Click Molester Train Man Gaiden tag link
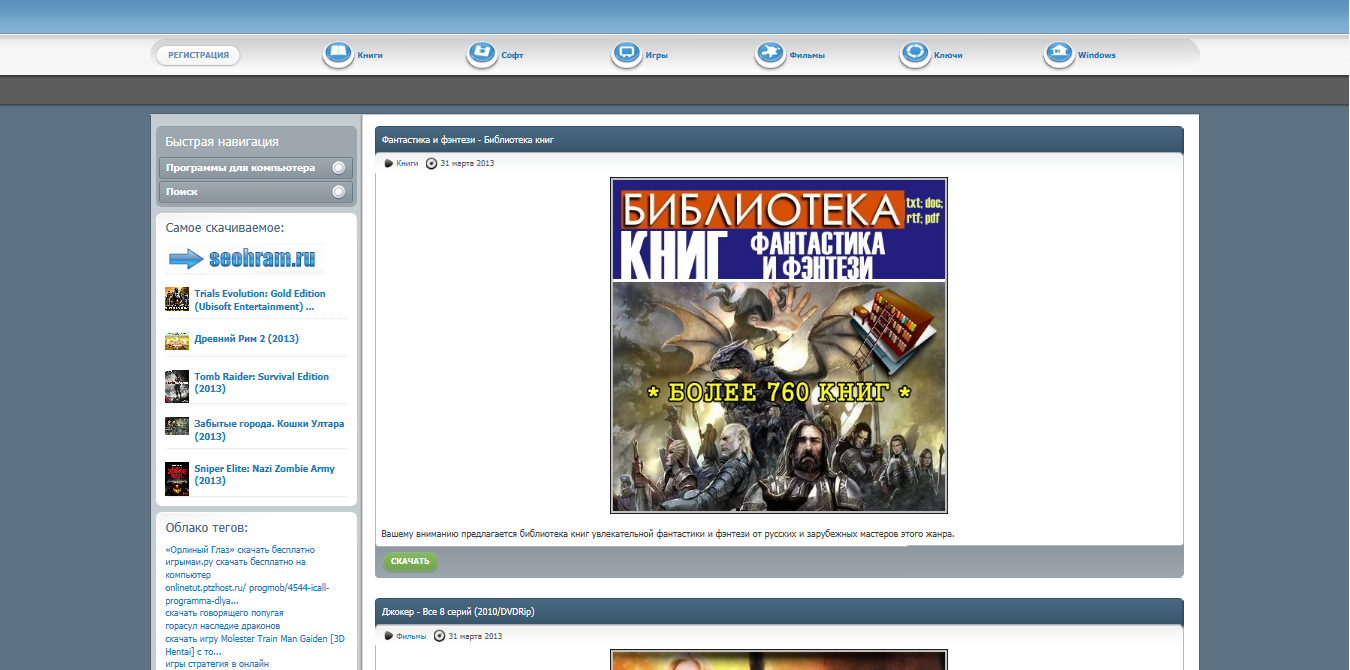Image resolution: width=1350 pixels, height=670 pixels. (x=255, y=644)
